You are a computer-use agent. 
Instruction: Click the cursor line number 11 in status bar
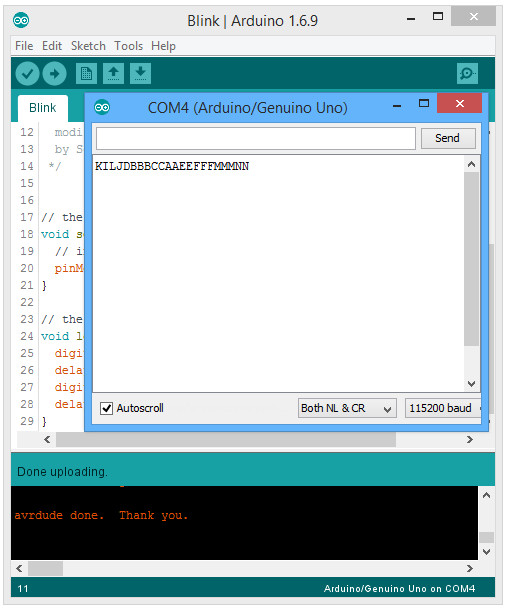point(23,589)
